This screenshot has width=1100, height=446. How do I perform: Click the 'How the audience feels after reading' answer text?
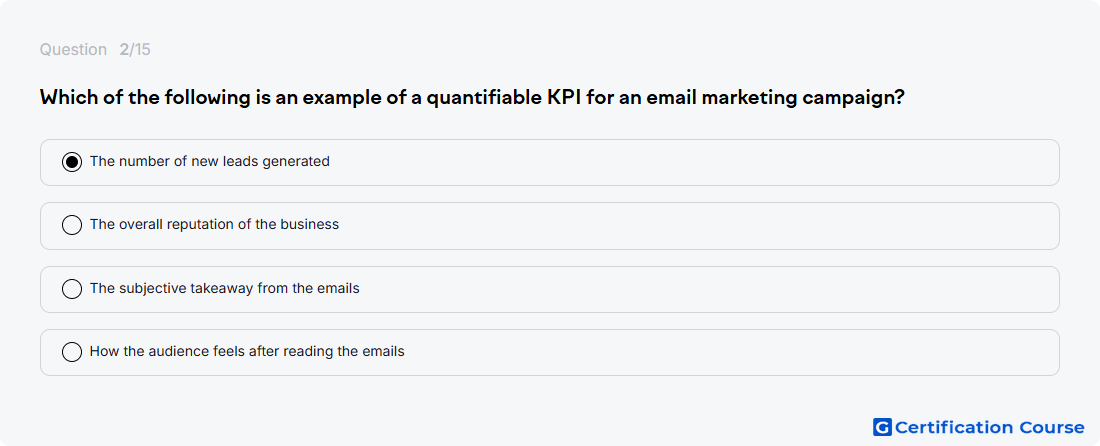(247, 351)
